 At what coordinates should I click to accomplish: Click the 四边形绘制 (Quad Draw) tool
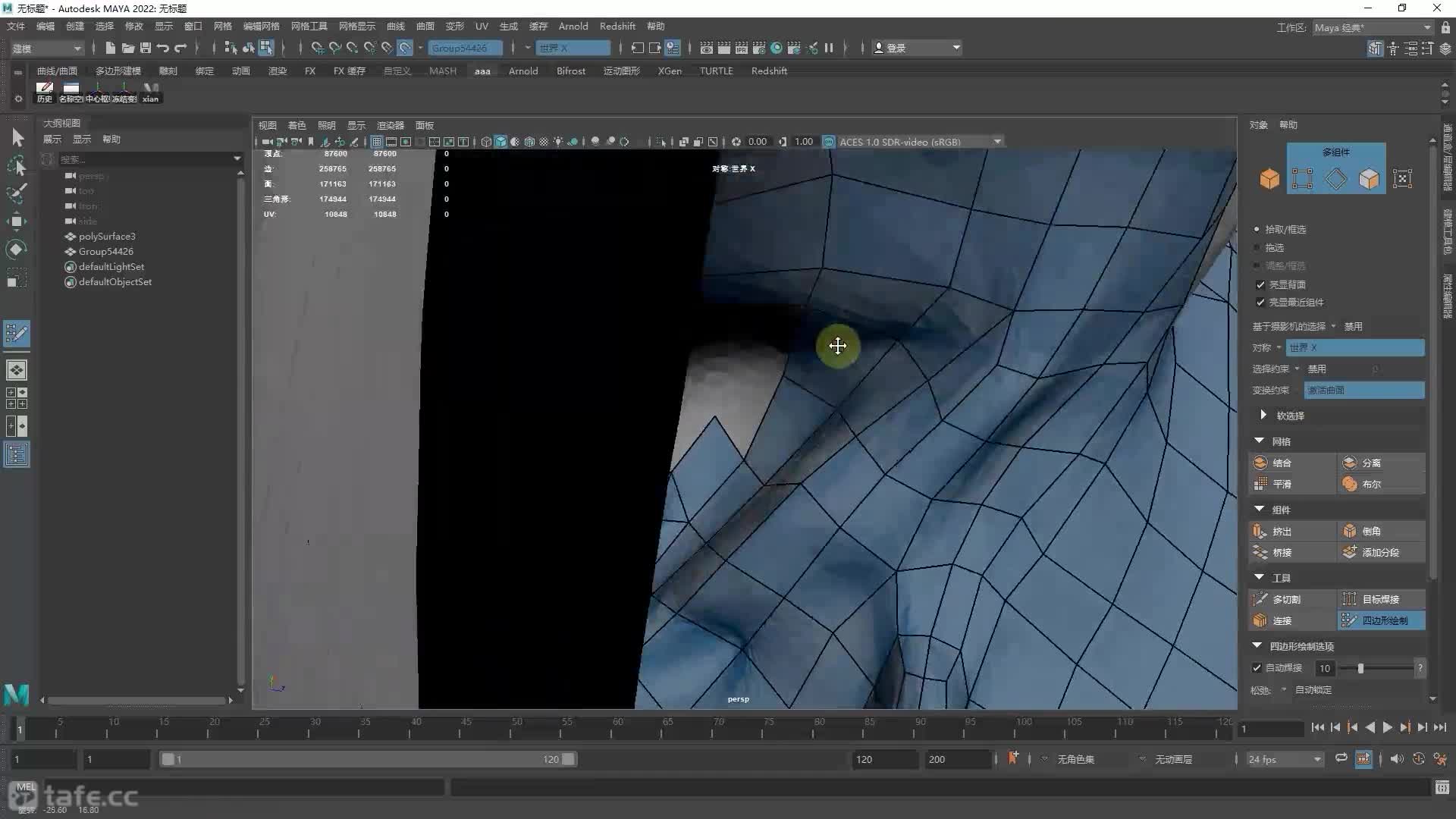1381,620
